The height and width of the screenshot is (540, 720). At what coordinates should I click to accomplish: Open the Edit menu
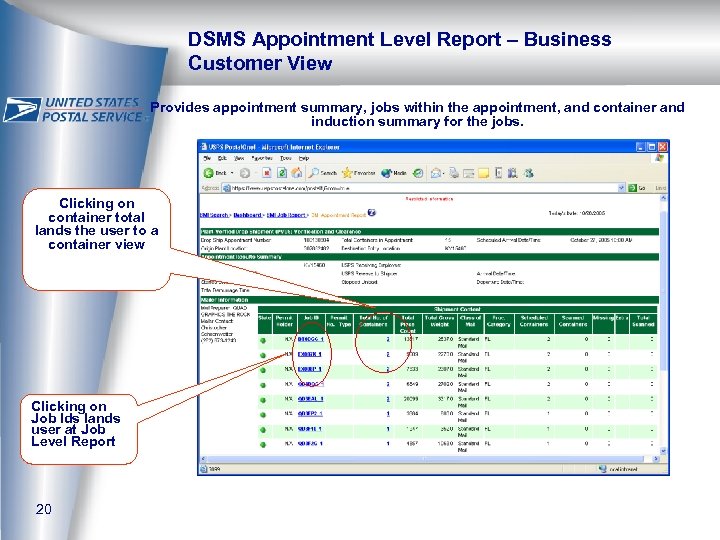(x=222, y=158)
